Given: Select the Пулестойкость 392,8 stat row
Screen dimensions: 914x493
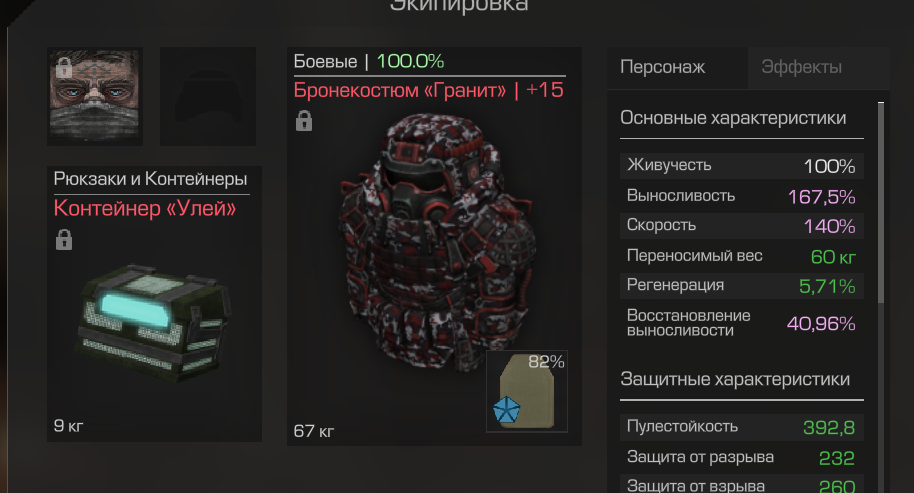Looking at the screenshot, I should coord(741,427).
